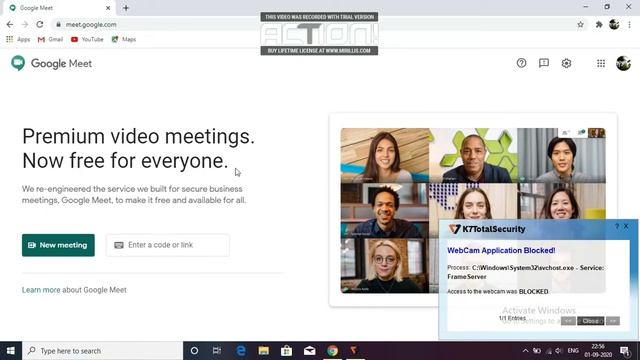This screenshot has height=360, width=640.
Task: Open Chrome three-dot menu
Action: coord(629,24)
